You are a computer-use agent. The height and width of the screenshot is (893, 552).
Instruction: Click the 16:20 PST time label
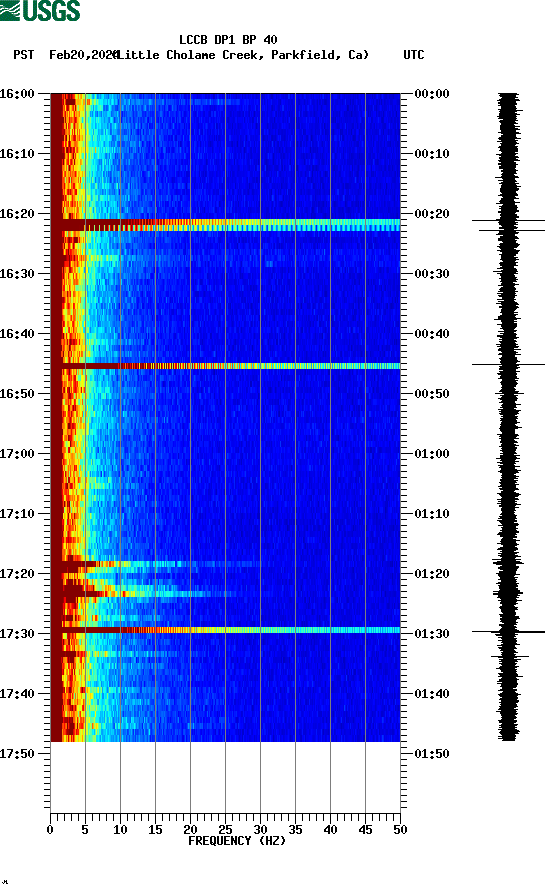17,214
